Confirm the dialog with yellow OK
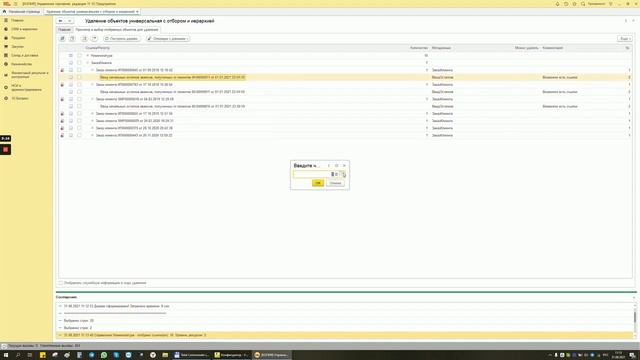640x360 pixels. click(318, 183)
